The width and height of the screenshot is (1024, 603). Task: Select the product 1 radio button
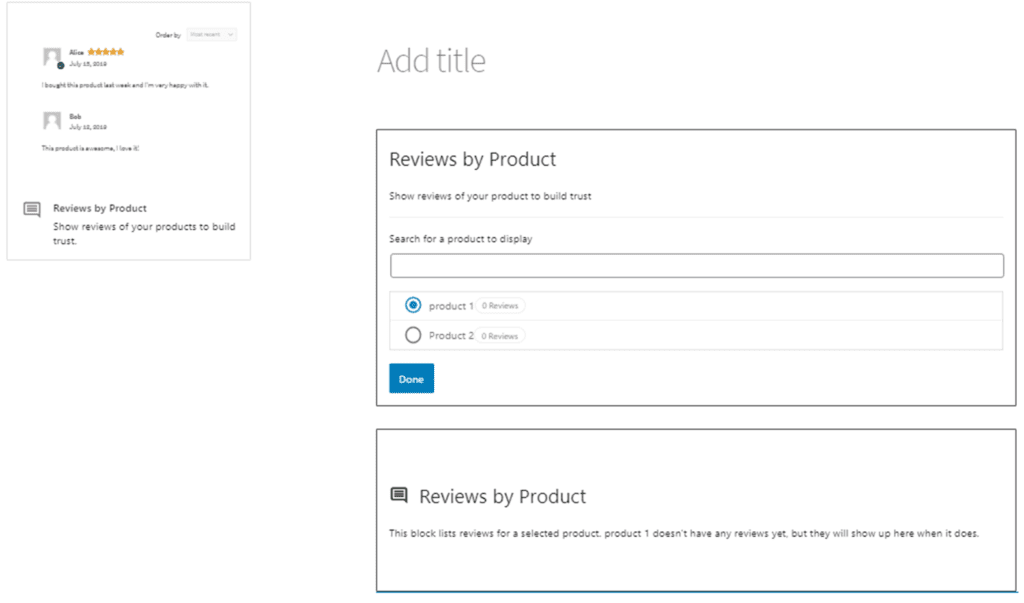(413, 306)
